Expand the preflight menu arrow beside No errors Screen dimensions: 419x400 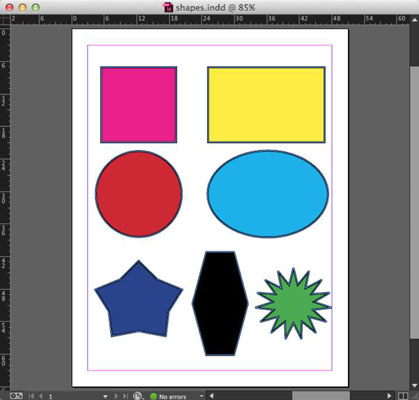(x=201, y=396)
